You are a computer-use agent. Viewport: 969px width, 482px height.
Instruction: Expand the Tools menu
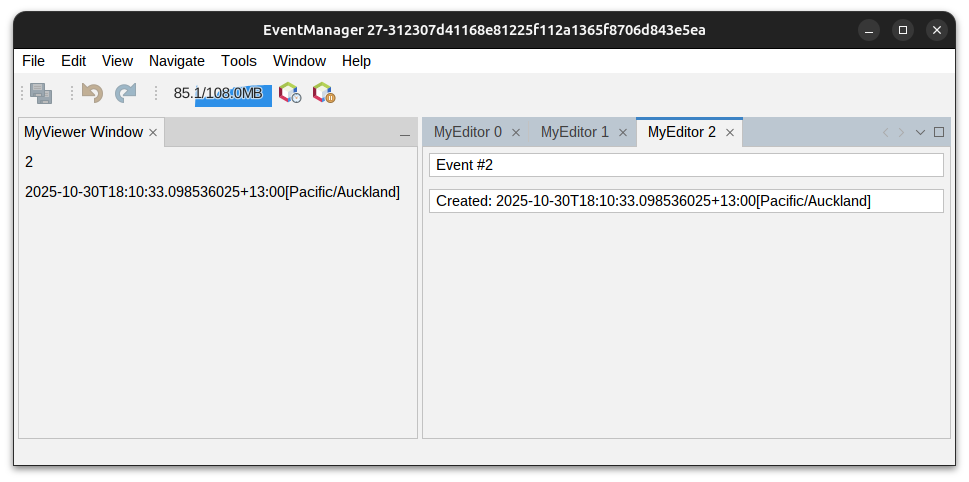[x=239, y=61]
